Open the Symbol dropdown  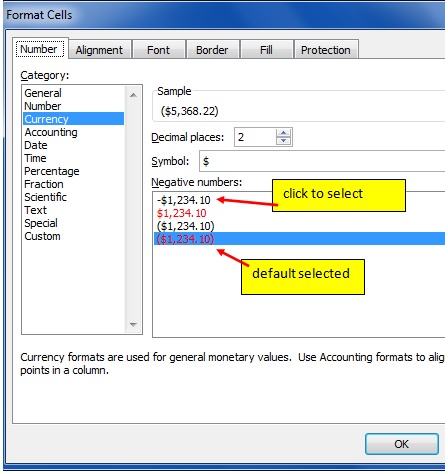click(322, 161)
